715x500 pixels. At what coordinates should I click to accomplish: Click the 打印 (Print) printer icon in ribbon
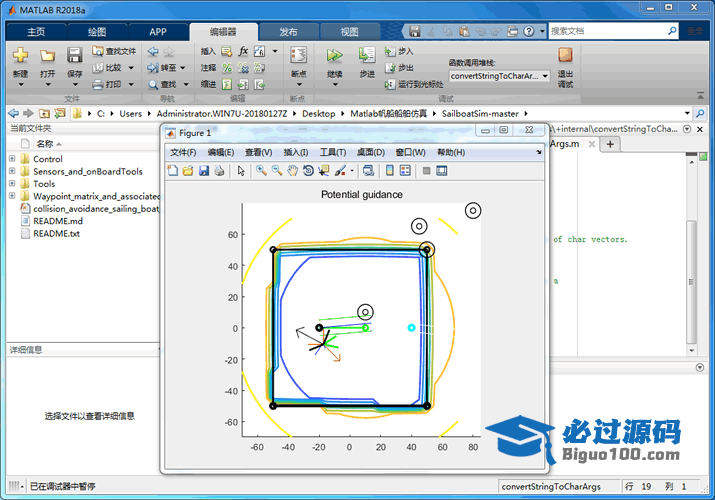98,84
